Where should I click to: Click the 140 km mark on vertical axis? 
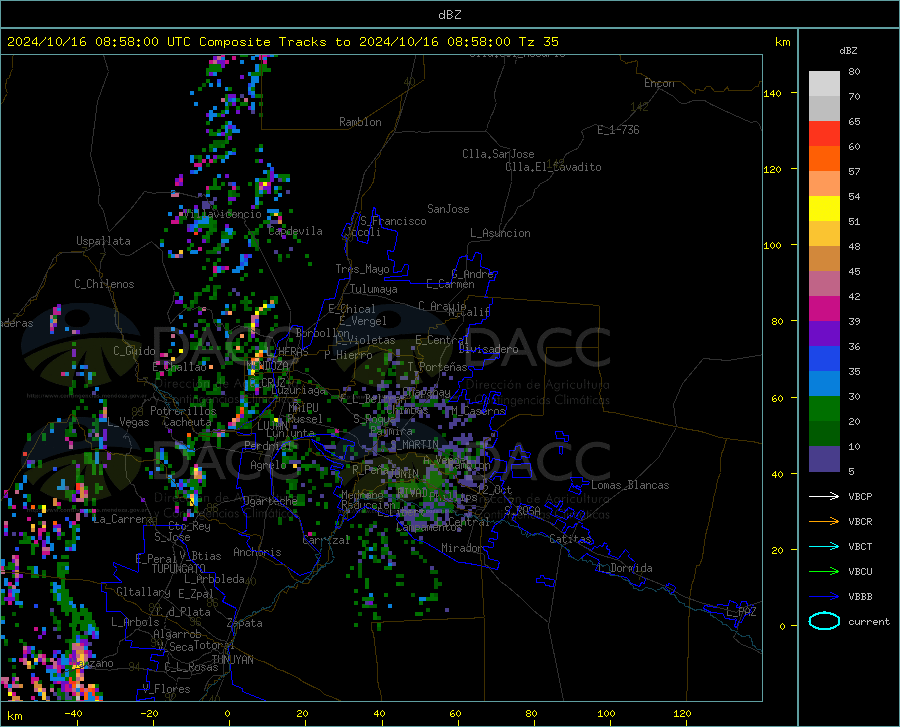click(x=772, y=93)
